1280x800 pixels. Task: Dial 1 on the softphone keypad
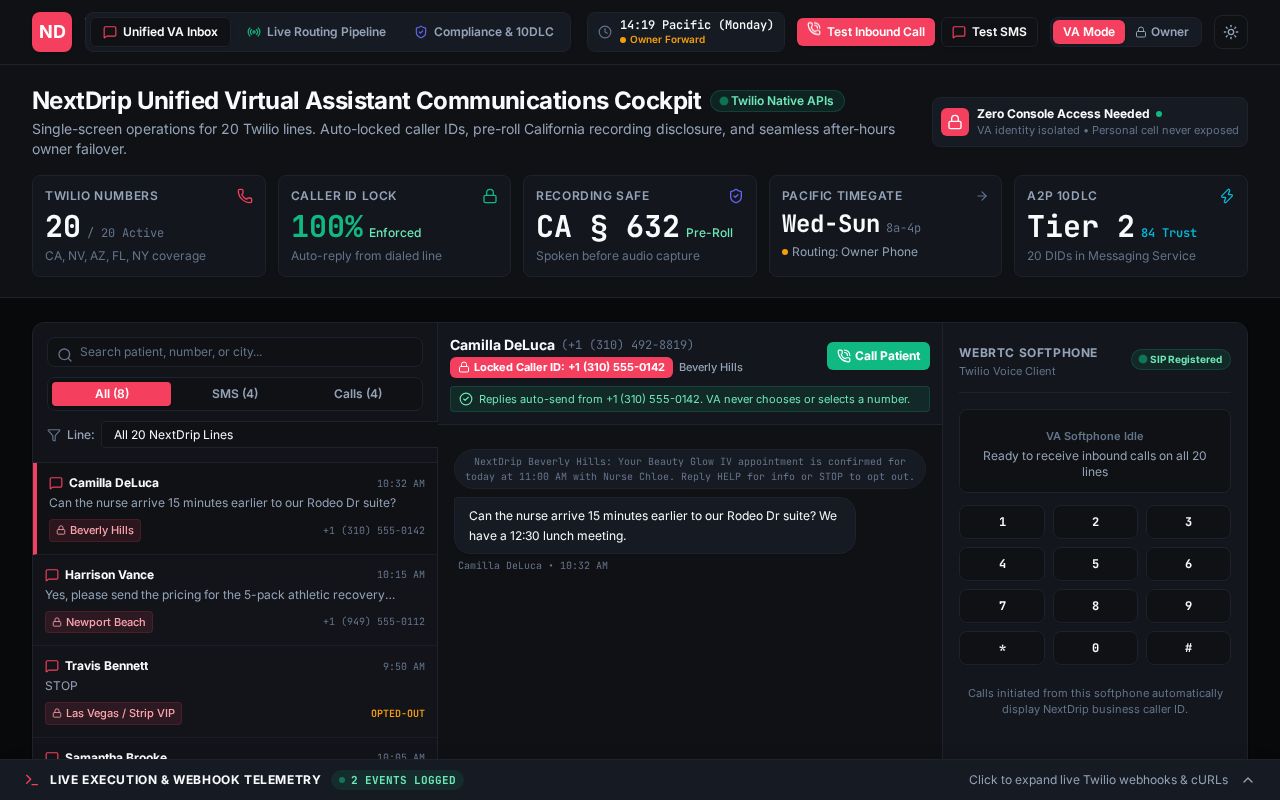point(1002,522)
